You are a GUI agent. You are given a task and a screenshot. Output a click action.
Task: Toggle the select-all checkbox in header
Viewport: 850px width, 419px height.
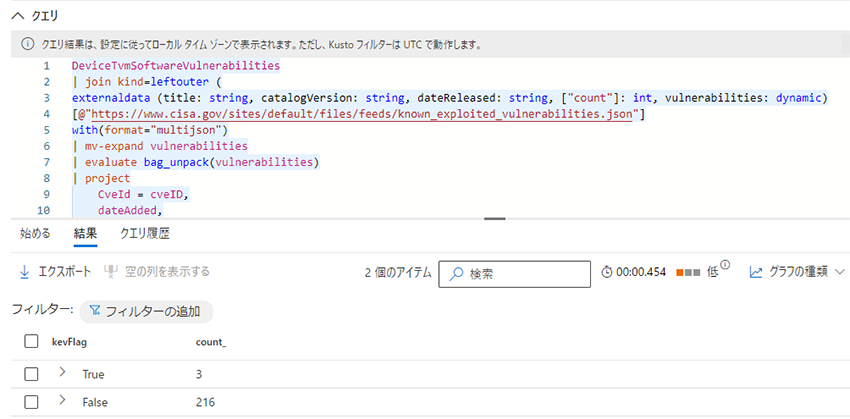[31, 343]
